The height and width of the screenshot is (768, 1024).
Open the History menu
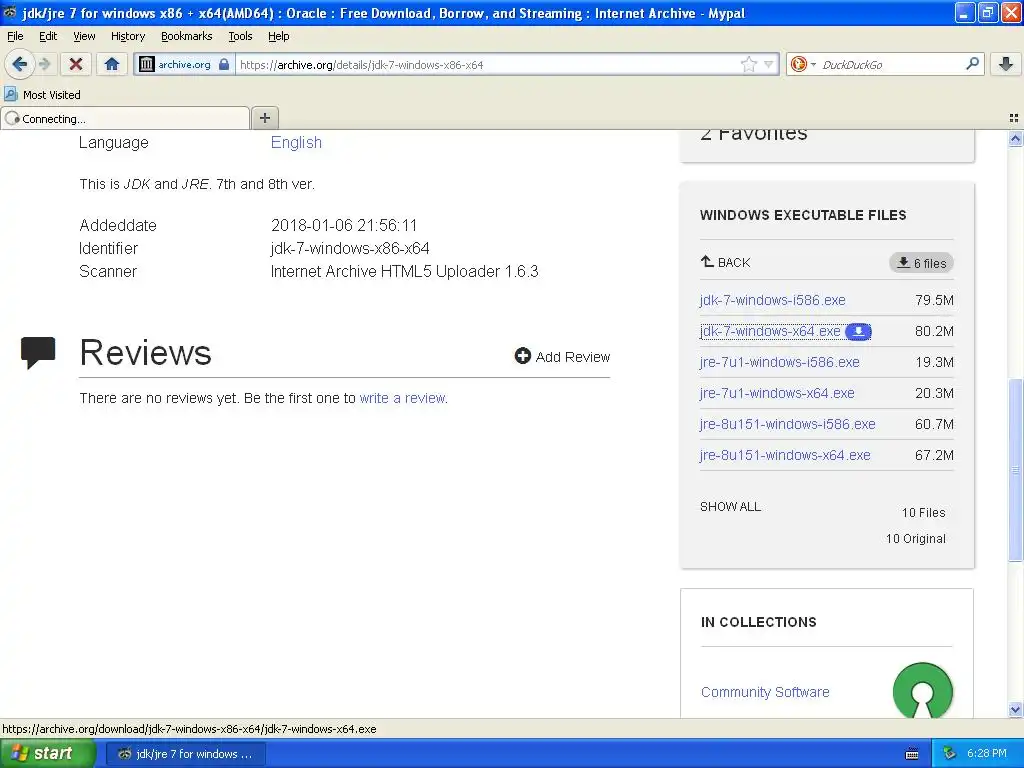[x=127, y=36]
